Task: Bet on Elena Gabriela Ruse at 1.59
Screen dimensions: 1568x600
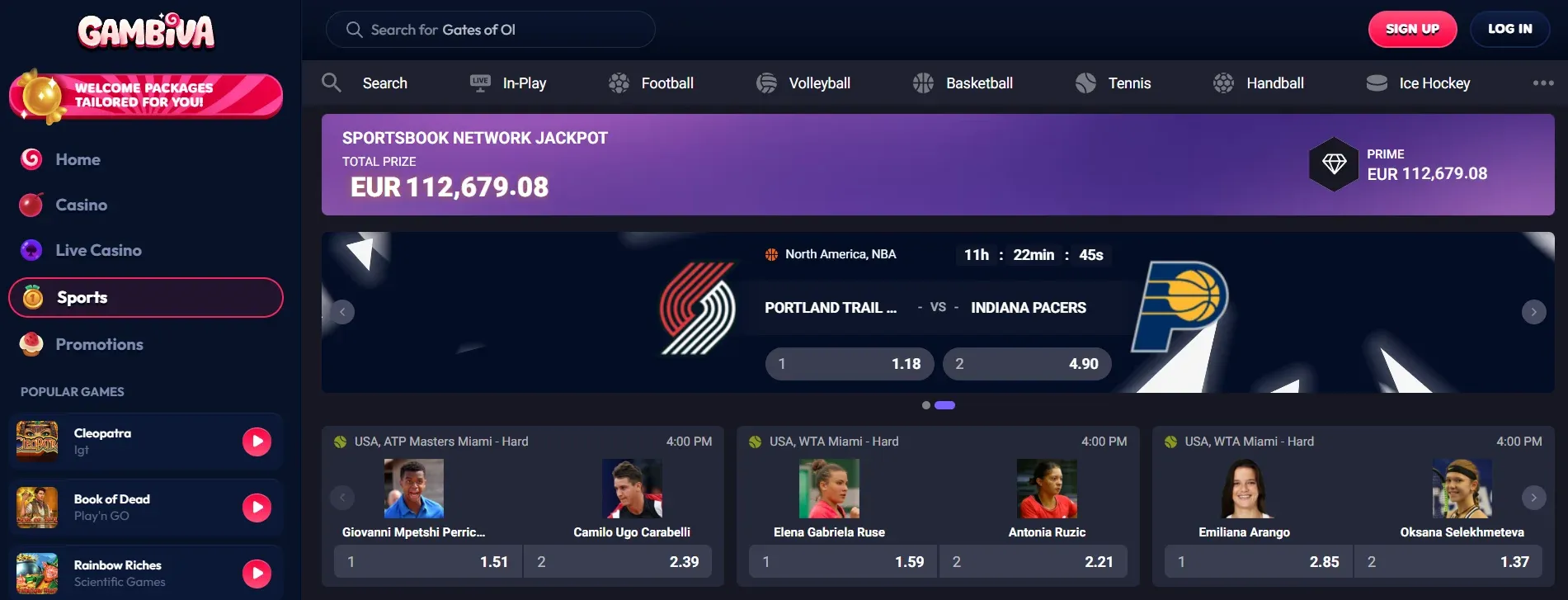Action: pos(842,562)
